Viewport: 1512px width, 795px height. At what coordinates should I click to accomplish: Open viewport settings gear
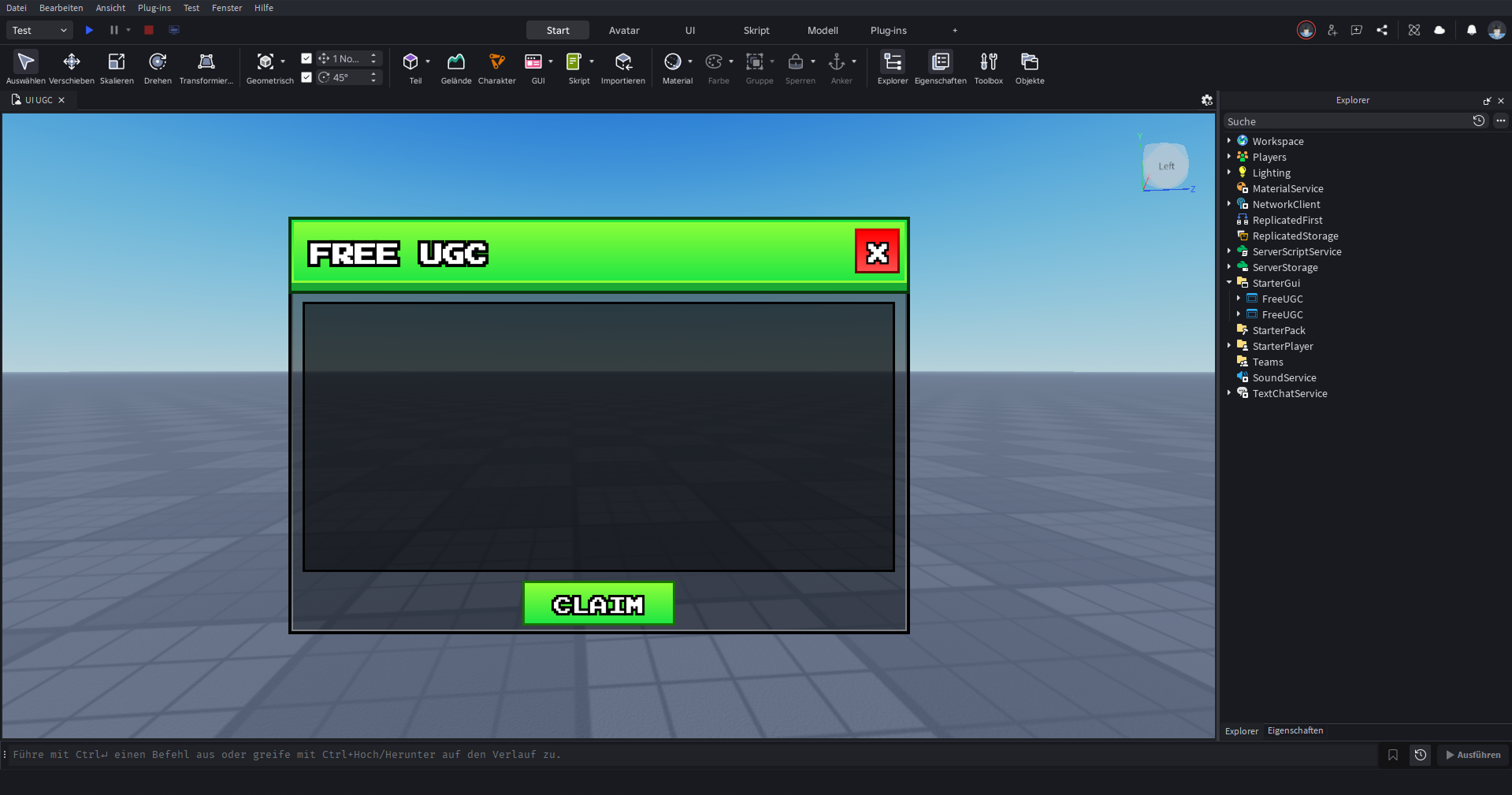[x=1206, y=100]
